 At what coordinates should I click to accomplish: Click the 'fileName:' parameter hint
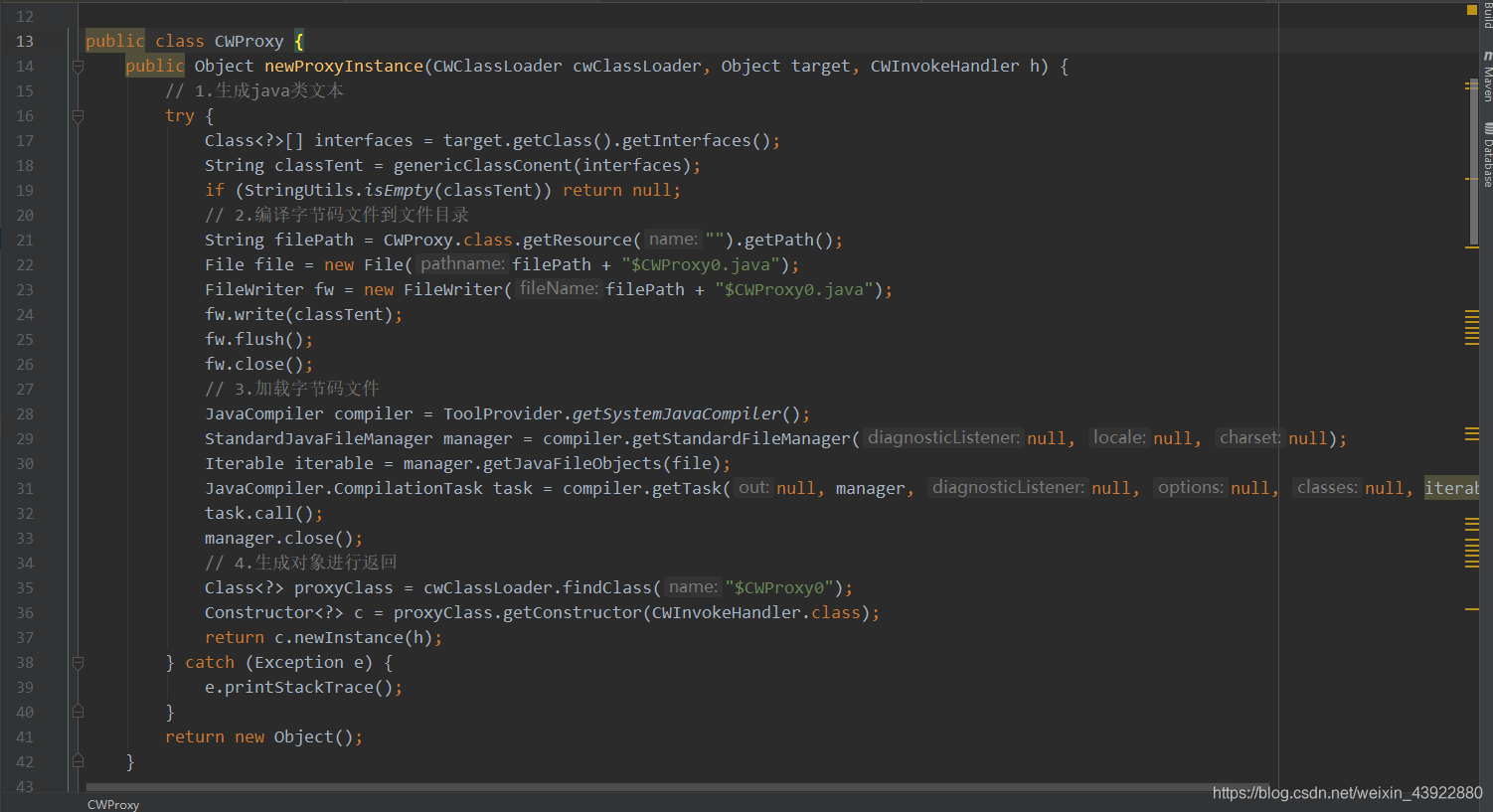(559, 289)
